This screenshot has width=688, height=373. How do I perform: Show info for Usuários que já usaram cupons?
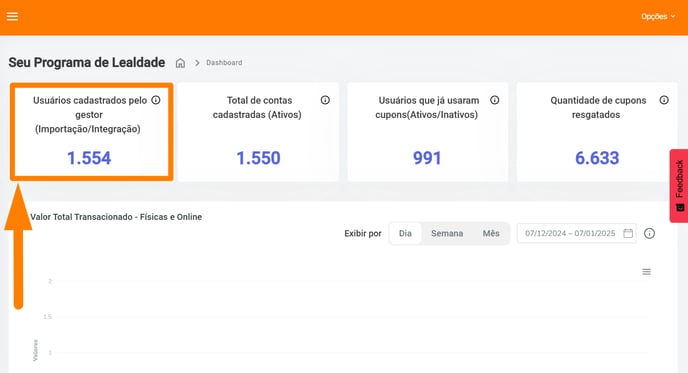[494, 100]
